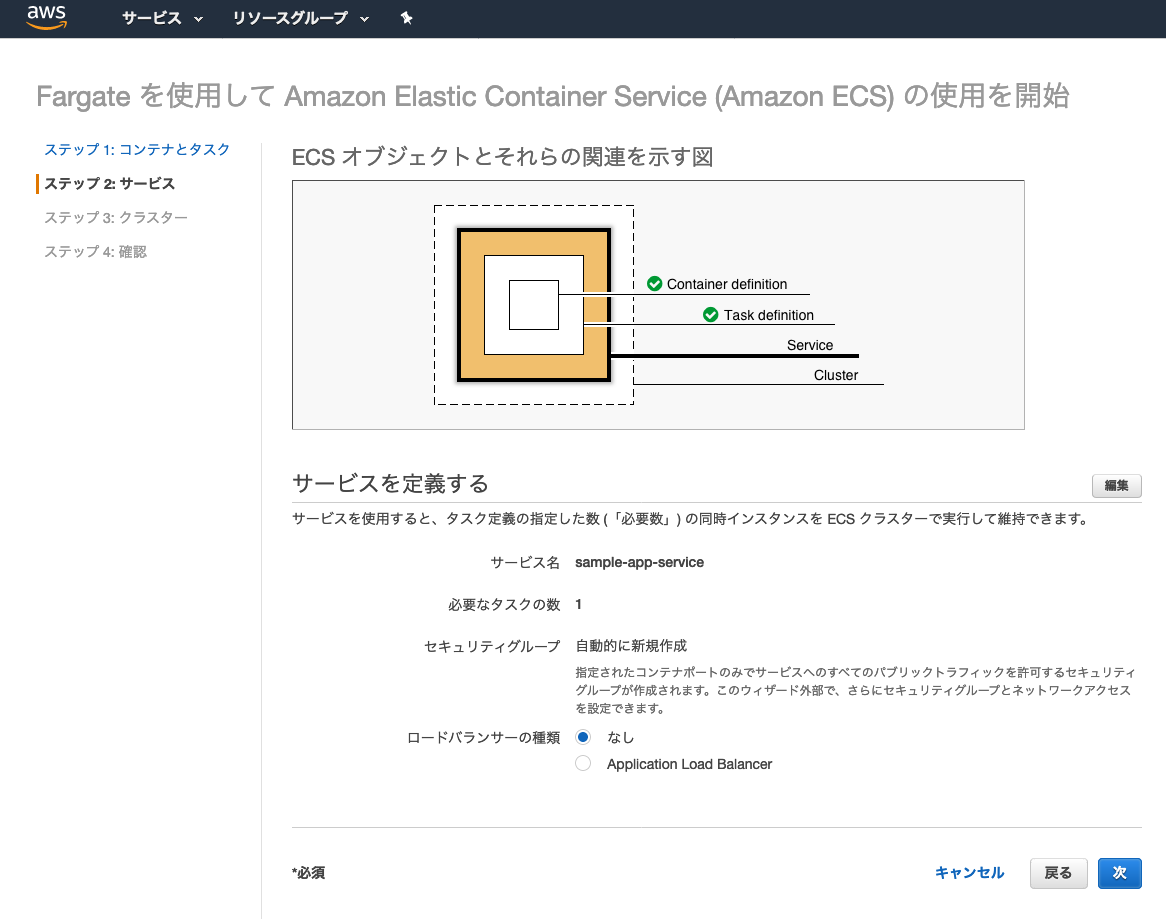This screenshot has width=1166, height=924.
Task: Click the AWS home logo
Action: [47, 17]
